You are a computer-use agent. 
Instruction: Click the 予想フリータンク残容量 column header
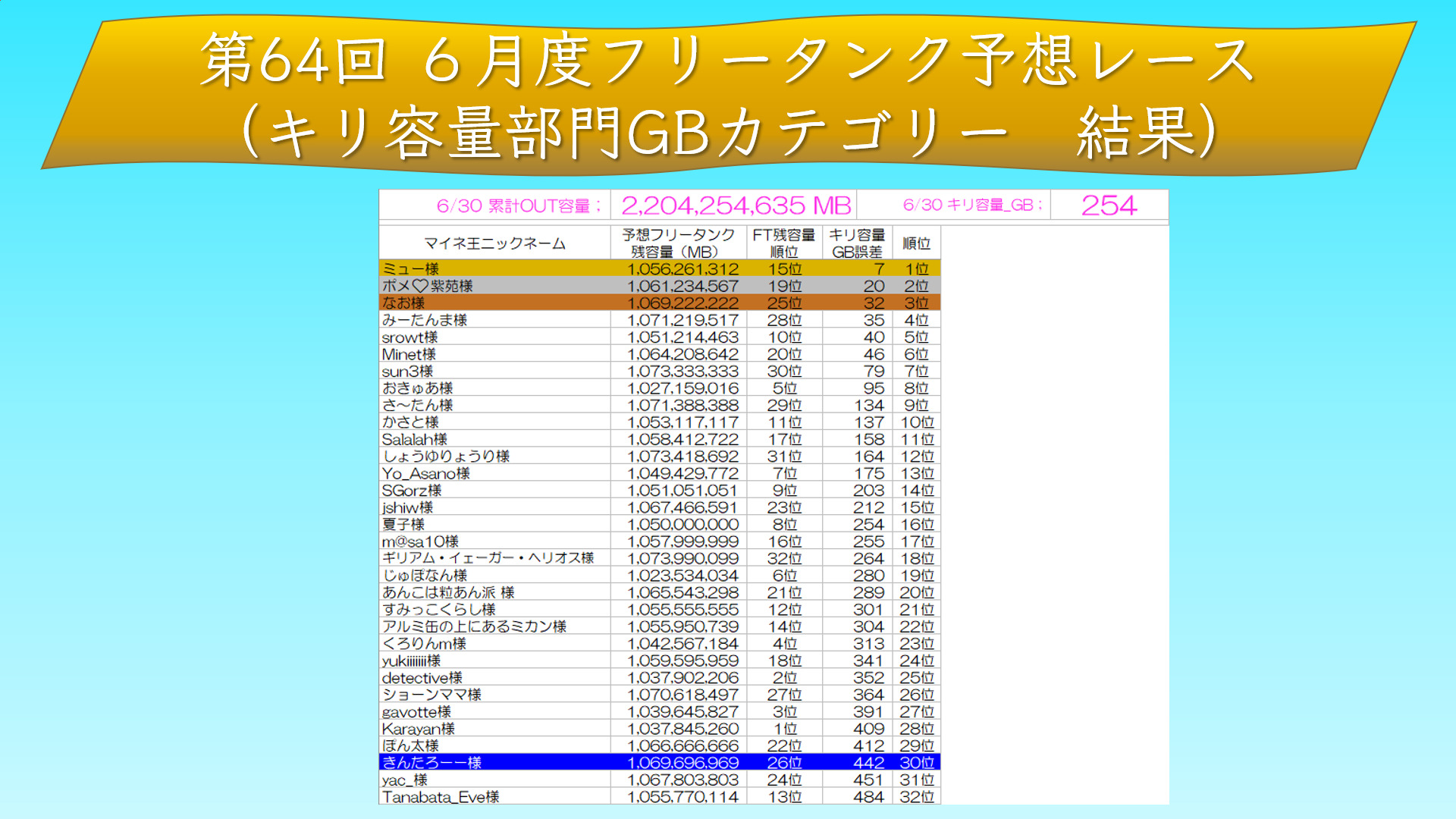[x=678, y=243]
